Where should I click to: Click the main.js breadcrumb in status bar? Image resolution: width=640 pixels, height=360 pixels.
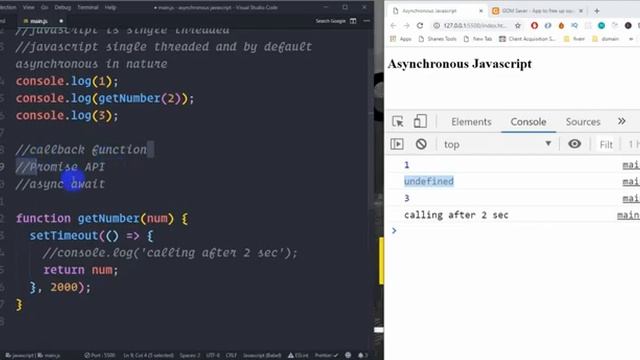(49, 356)
